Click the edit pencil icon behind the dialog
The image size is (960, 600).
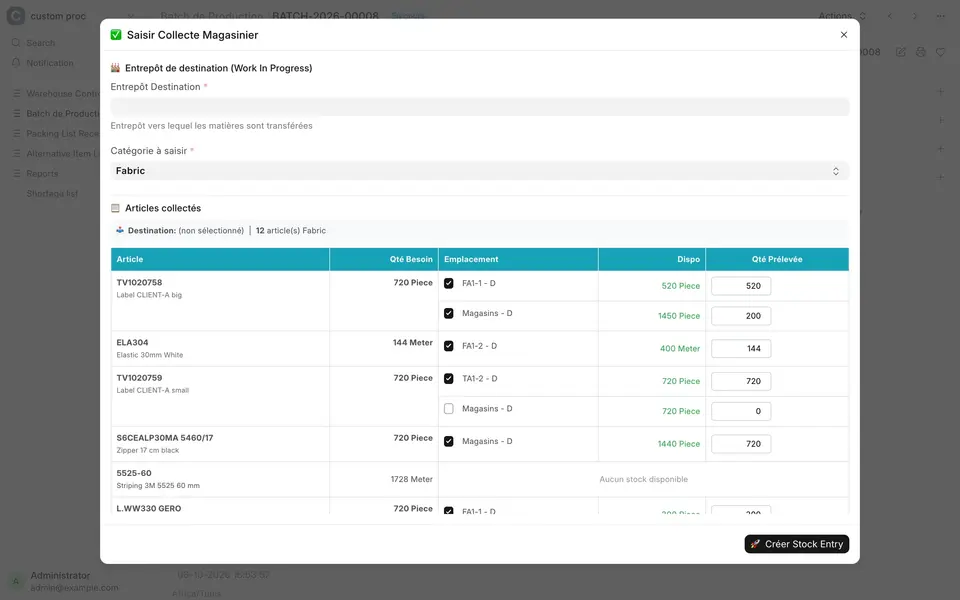(x=901, y=52)
